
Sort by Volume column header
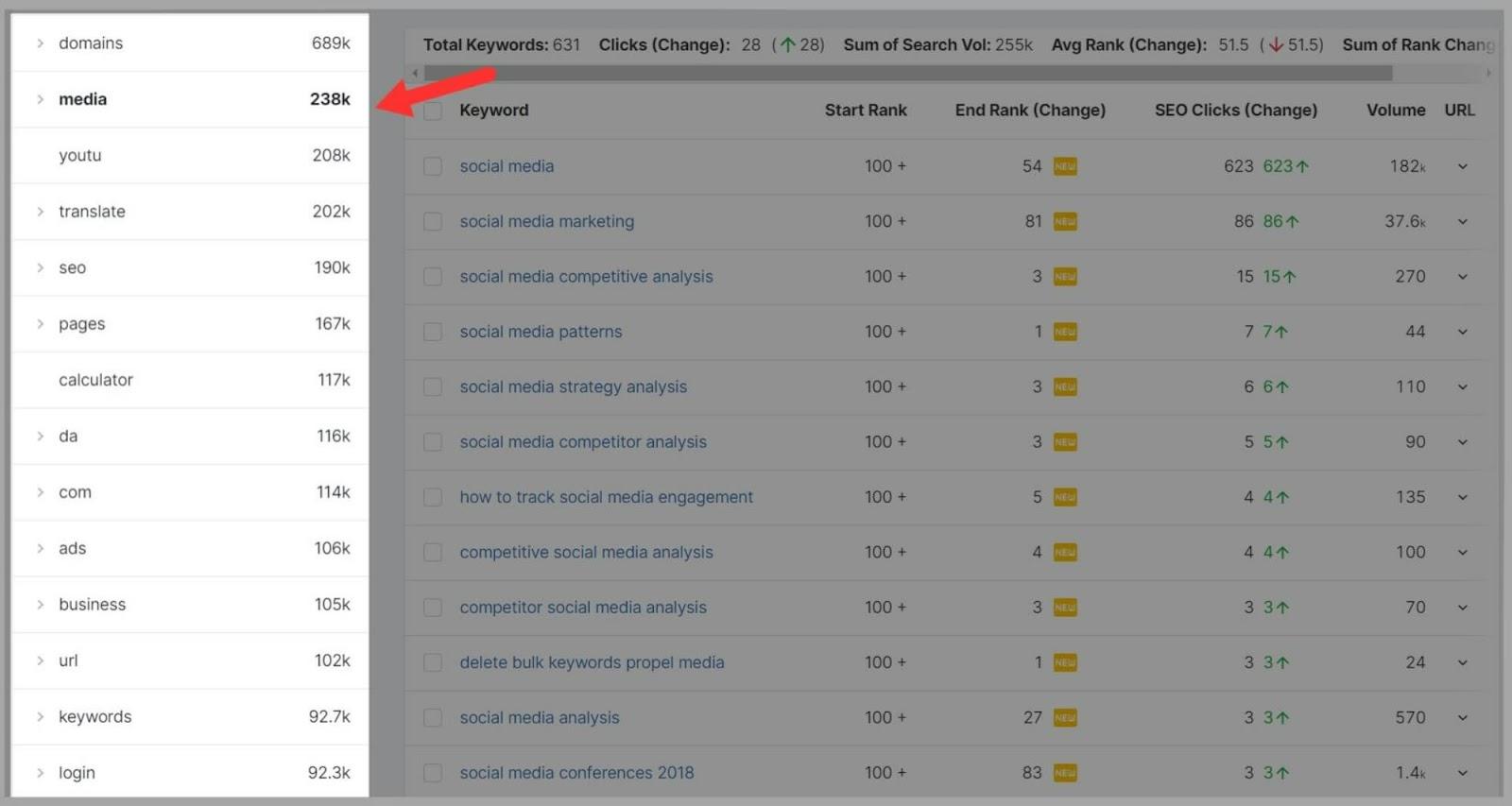1396,111
